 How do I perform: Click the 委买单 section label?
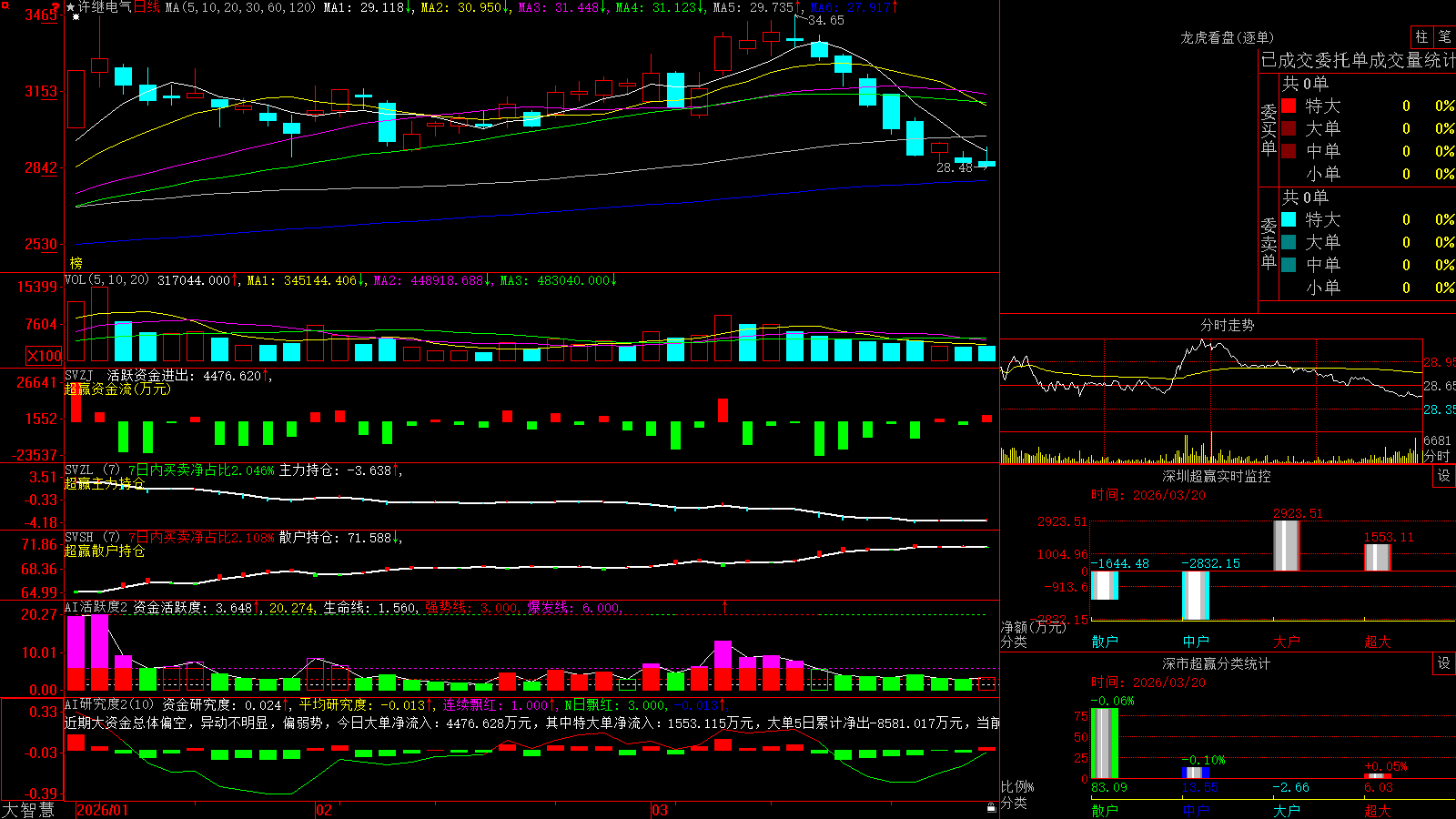[x=1269, y=129]
